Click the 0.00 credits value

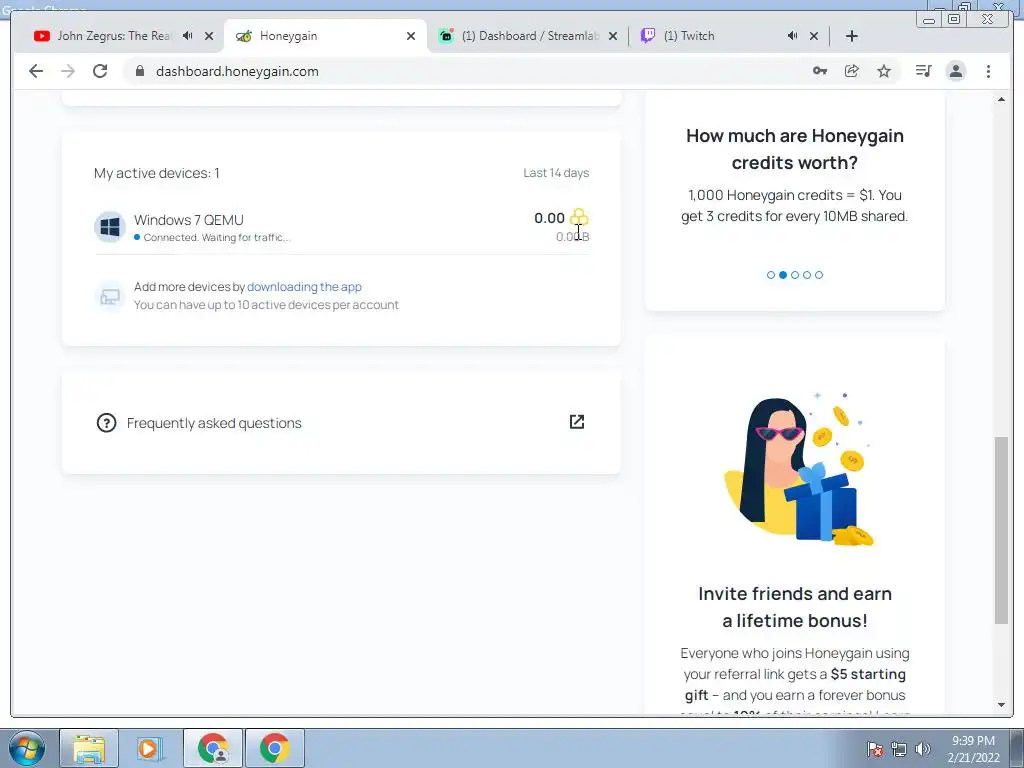549,218
